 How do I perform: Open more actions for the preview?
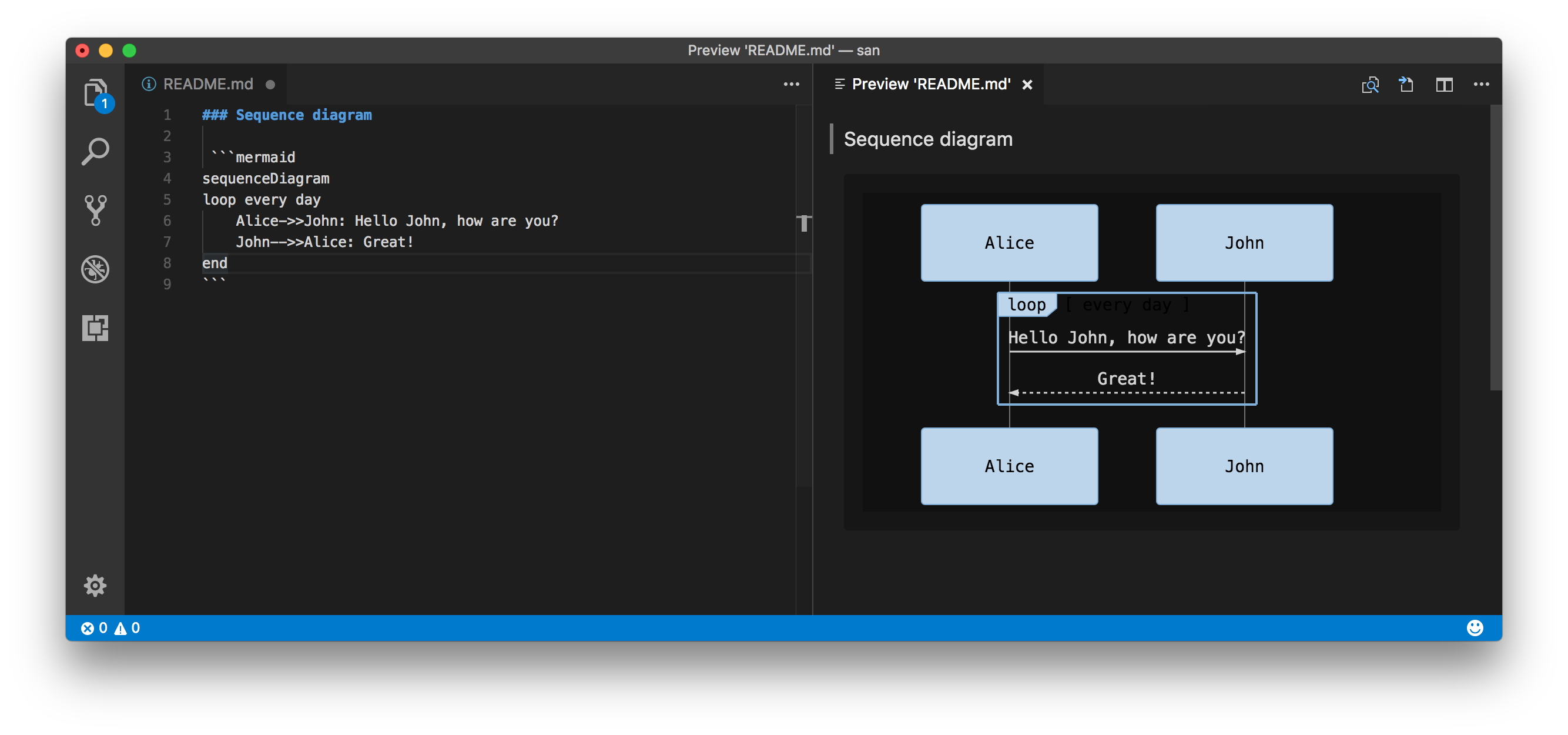[x=1482, y=85]
